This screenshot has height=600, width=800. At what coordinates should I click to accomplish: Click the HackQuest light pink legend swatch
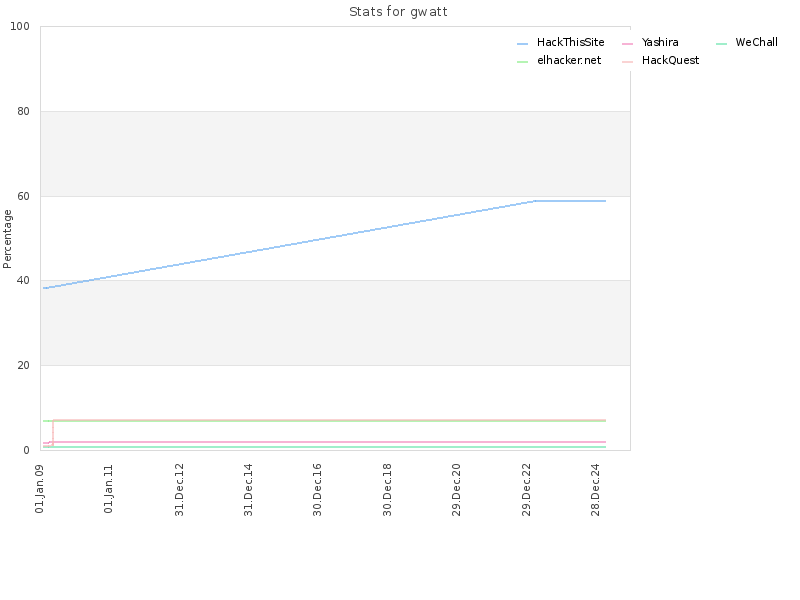pos(627,62)
